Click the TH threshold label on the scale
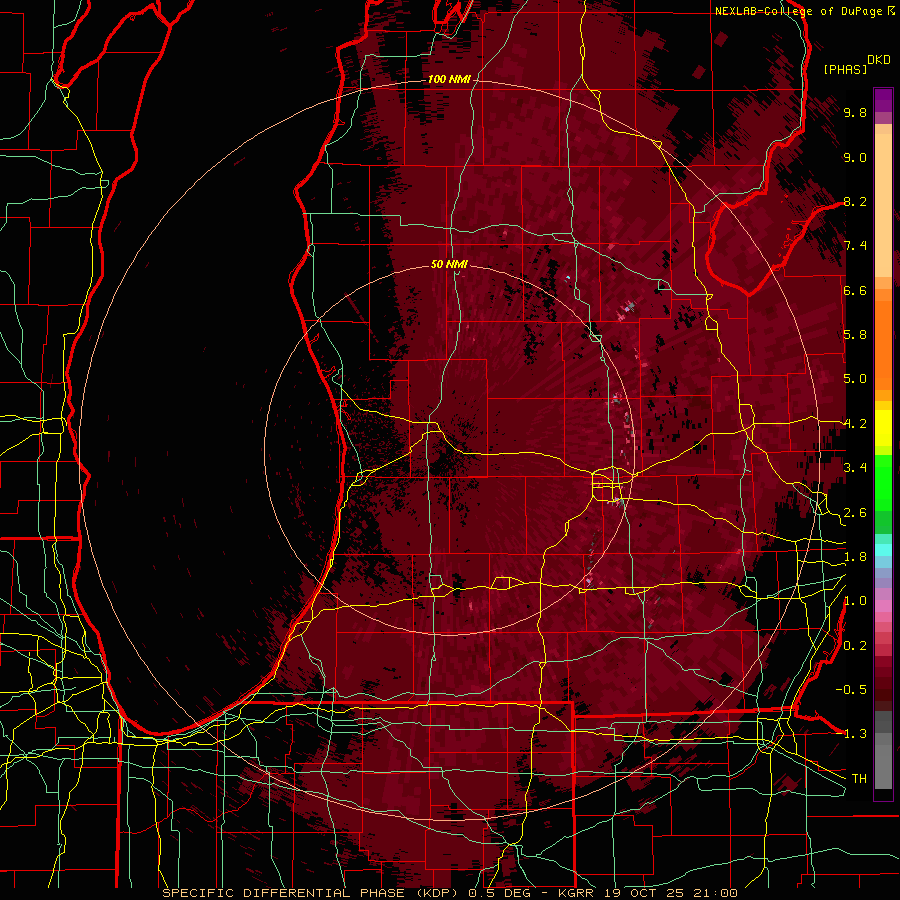 point(859,778)
